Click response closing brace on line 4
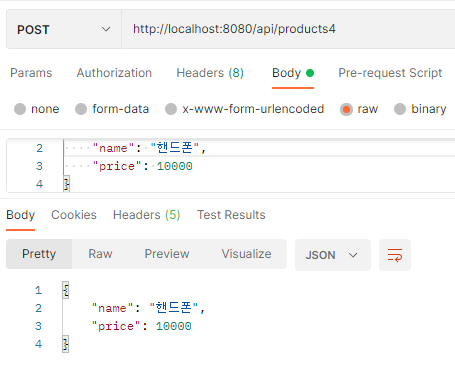The width and height of the screenshot is (455, 365). pyautogui.click(x=66, y=344)
